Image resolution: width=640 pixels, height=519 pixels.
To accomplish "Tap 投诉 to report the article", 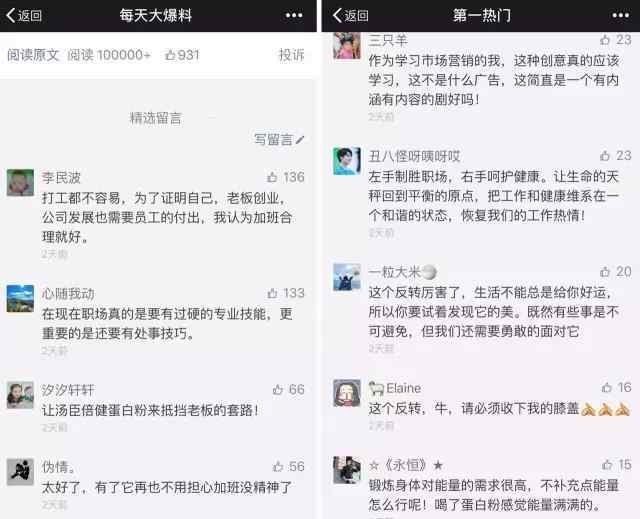I will coord(291,55).
